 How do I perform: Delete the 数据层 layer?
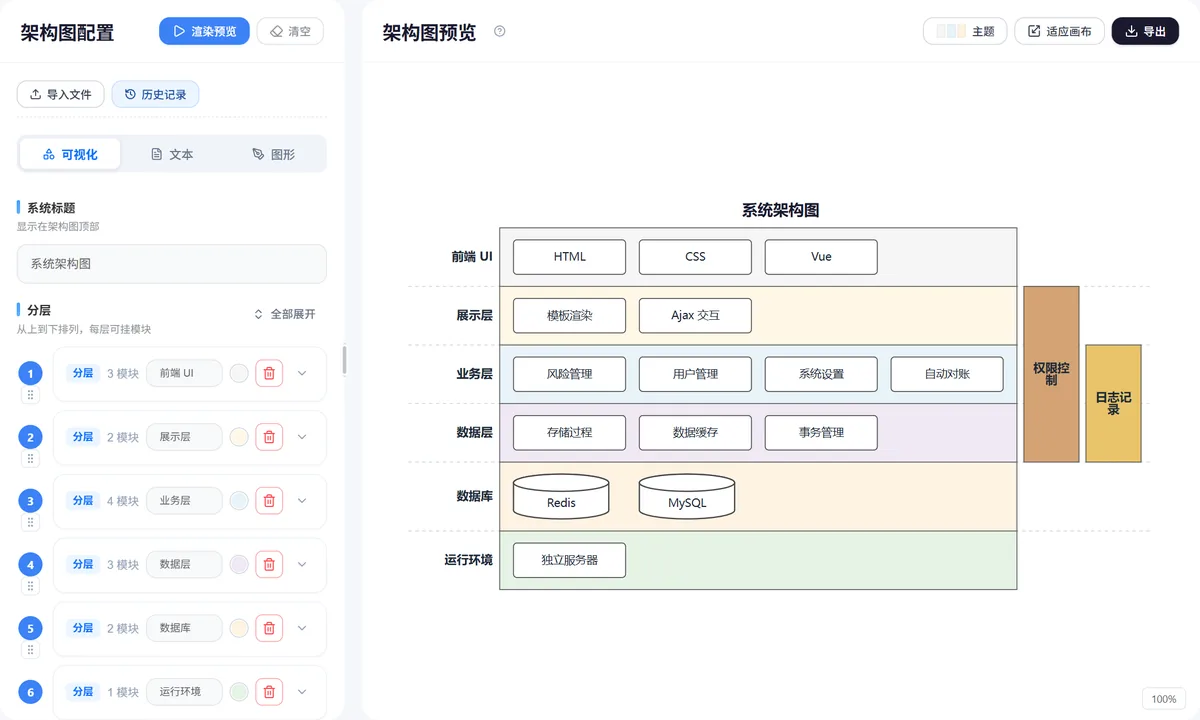269,565
